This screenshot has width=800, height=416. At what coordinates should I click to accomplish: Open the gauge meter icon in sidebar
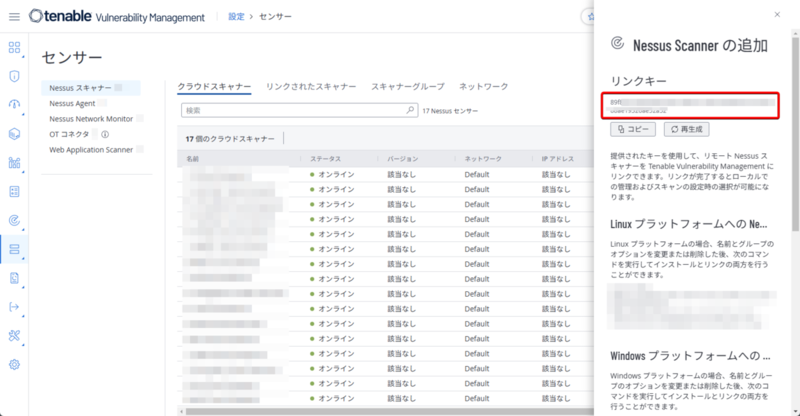click(x=14, y=105)
